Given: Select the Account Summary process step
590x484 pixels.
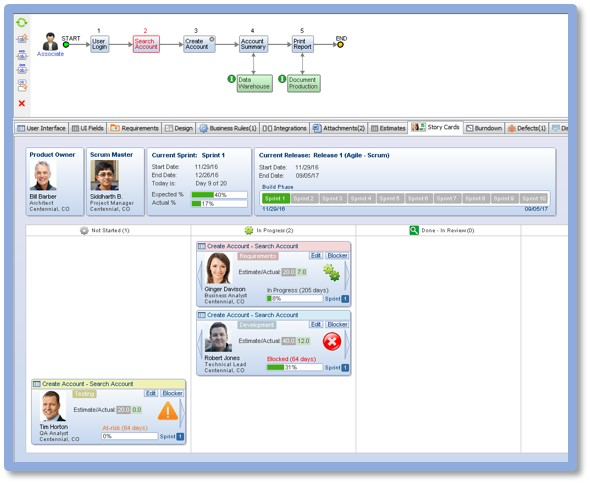Looking at the screenshot, I should [253, 44].
